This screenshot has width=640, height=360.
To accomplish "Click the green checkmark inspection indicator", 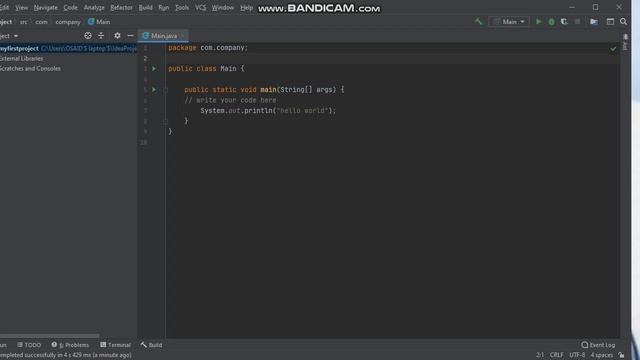I will [x=613, y=49].
